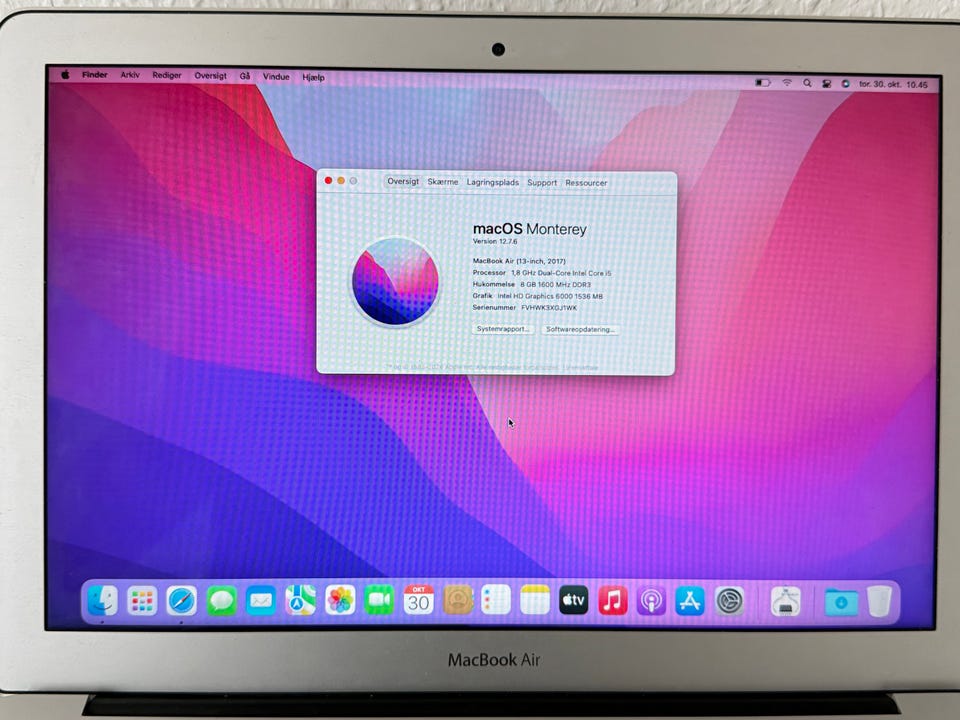Click the date and time in menu bar
The width and height of the screenshot is (960, 720).
pos(893,84)
